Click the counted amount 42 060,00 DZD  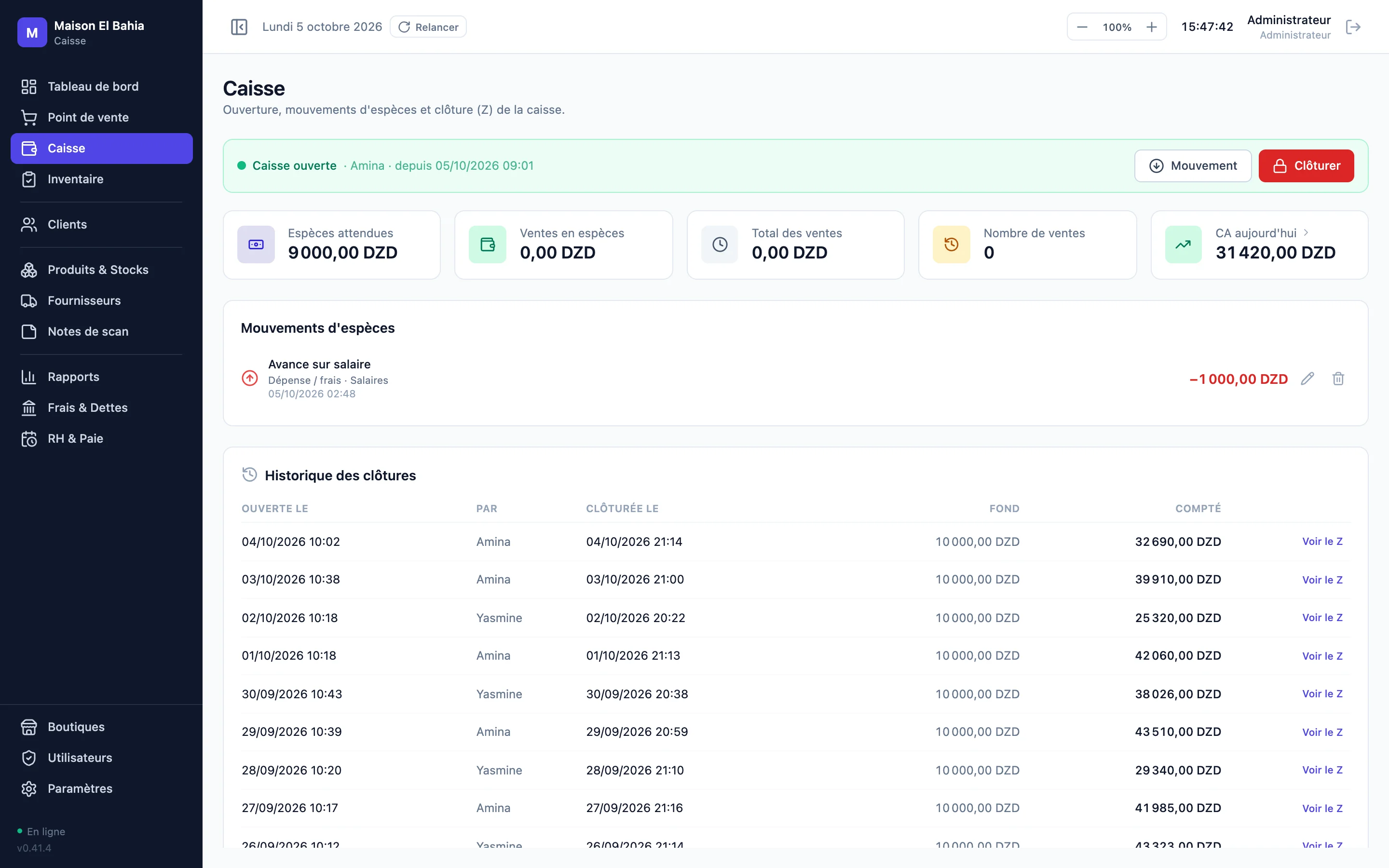click(x=1178, y=656)
